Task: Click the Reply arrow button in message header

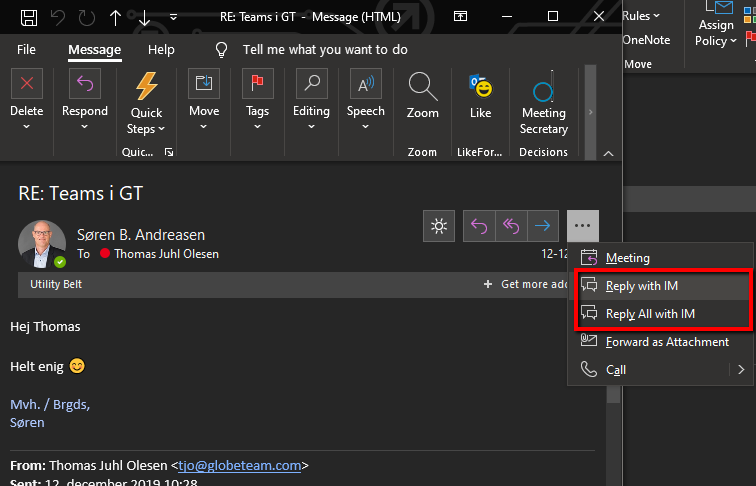Action: coord(479,226)
